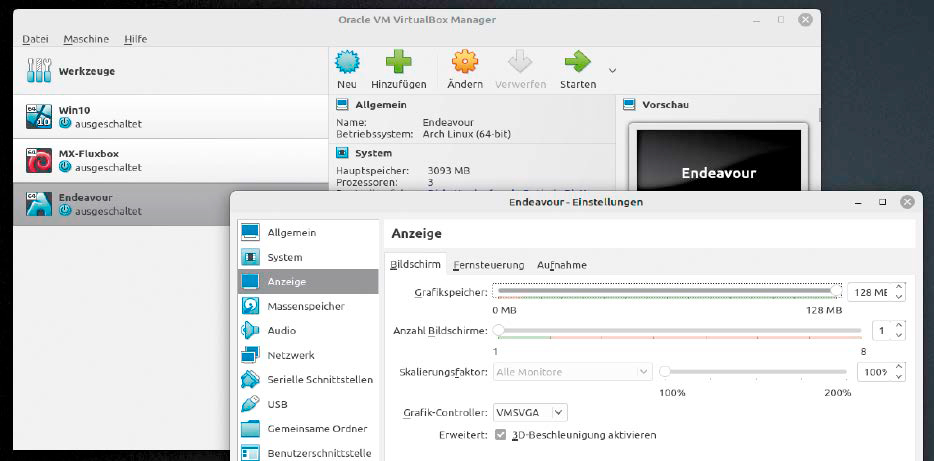Screen dimensions: 934x461
Task: Select the Win10 machine name
Action: coord(74,110)
